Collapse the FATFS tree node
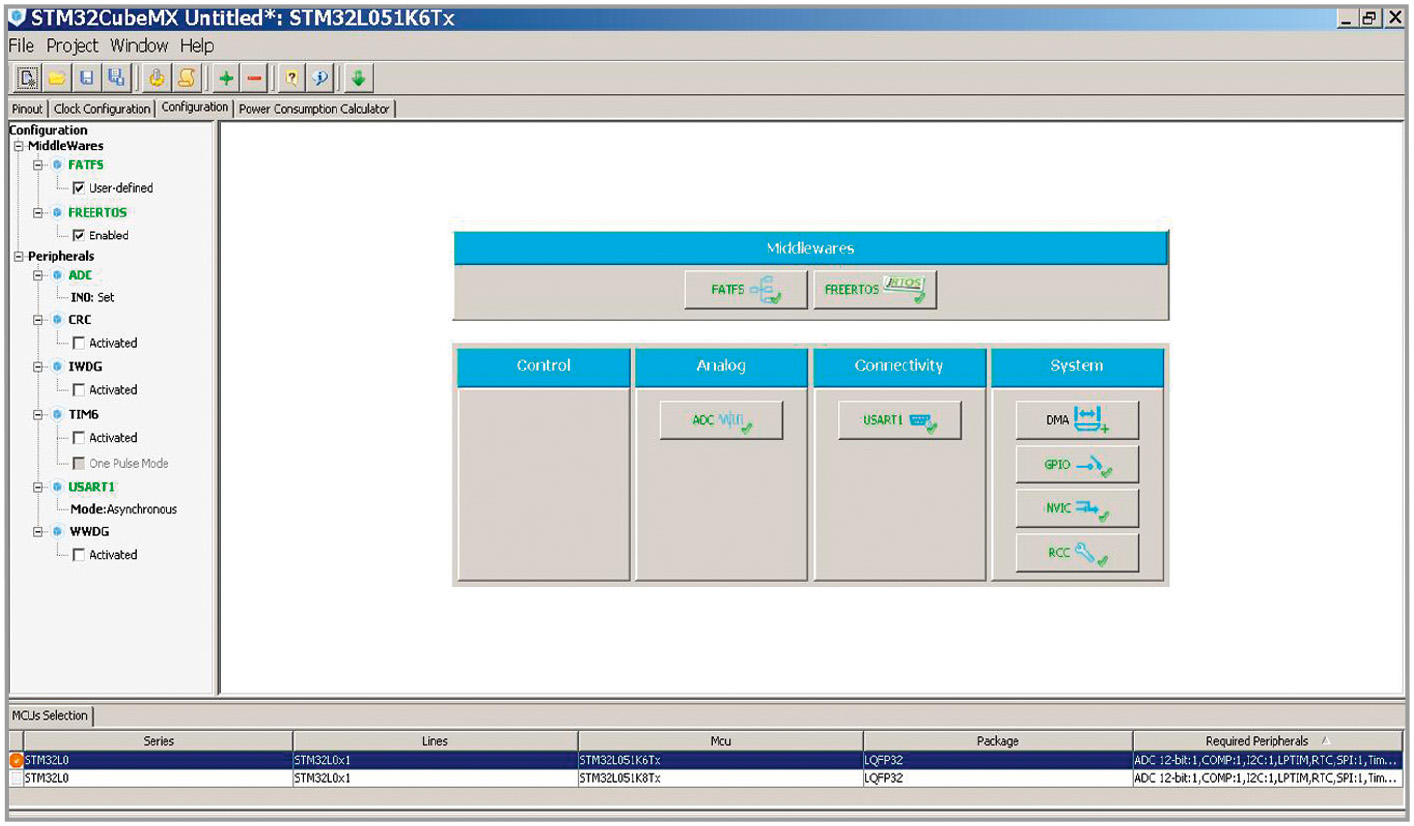The width and height of the screenshot is (1414, 826). click(x=38, y=165)
